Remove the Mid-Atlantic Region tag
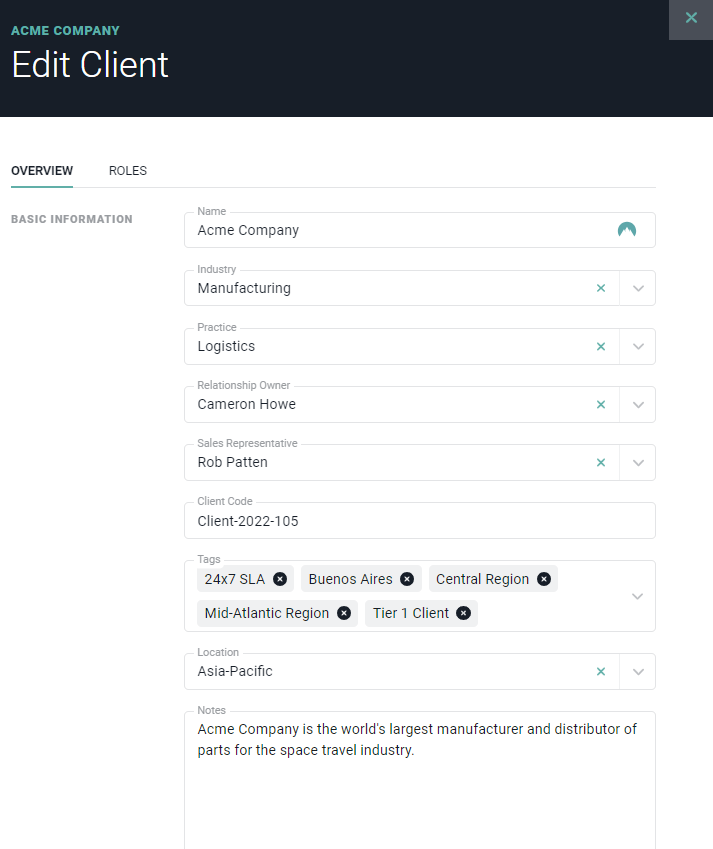This screenshot has height=849, width=713. click(x=344, y=613)
